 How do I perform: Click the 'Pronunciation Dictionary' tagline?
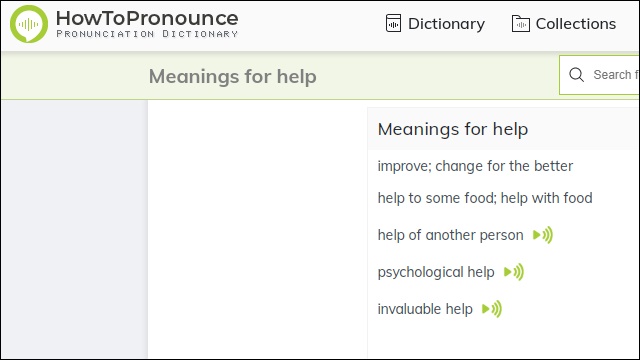point(147,34)
